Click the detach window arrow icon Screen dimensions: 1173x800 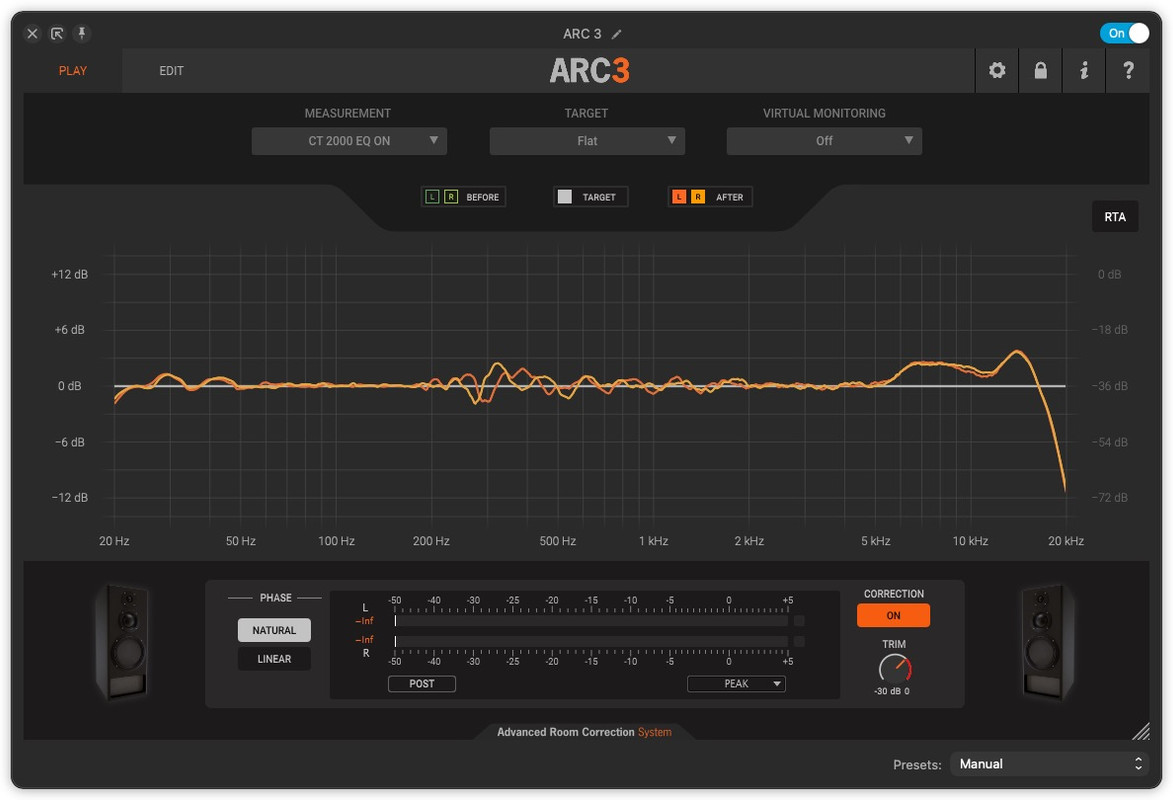[x=57, y=33]
